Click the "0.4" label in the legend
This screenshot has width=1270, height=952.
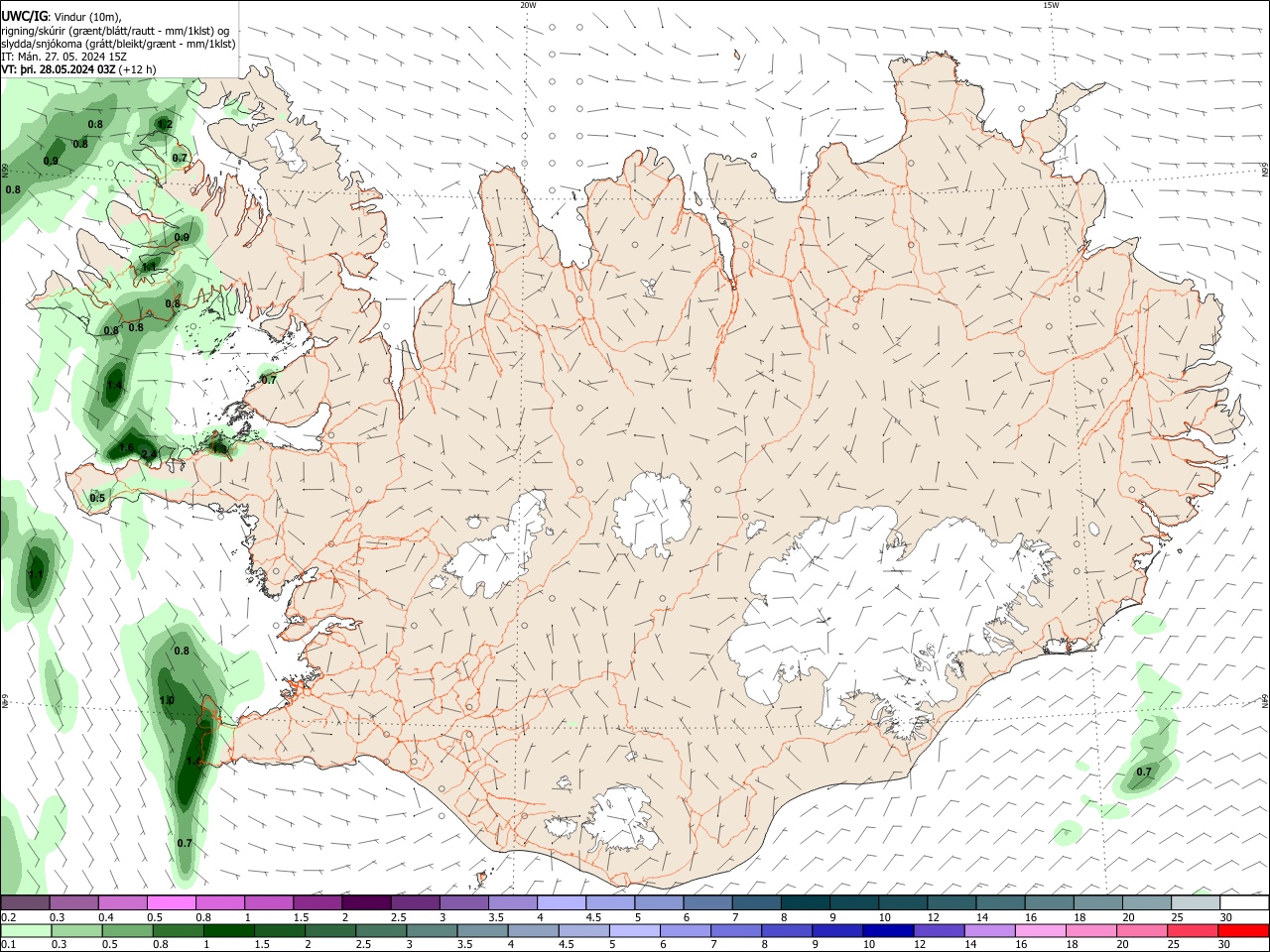point(107,917)
